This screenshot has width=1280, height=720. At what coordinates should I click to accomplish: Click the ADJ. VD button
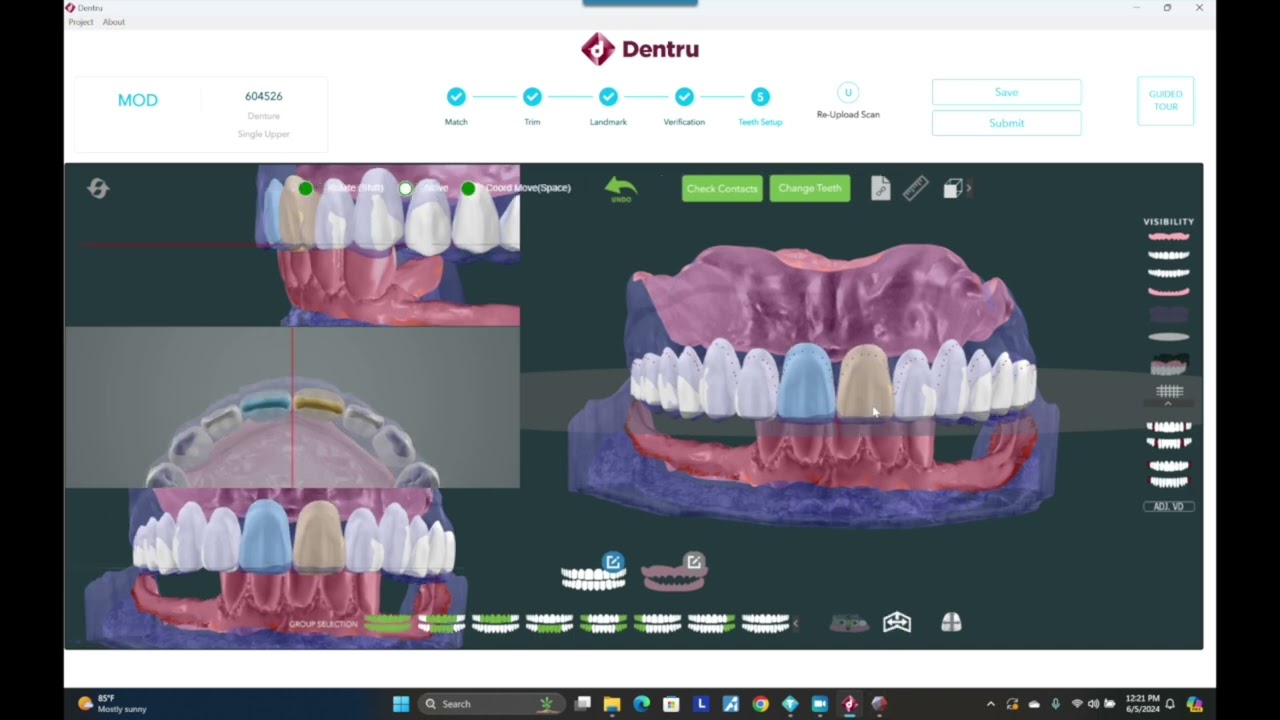pyautogui.click(x=1168, y=507)
